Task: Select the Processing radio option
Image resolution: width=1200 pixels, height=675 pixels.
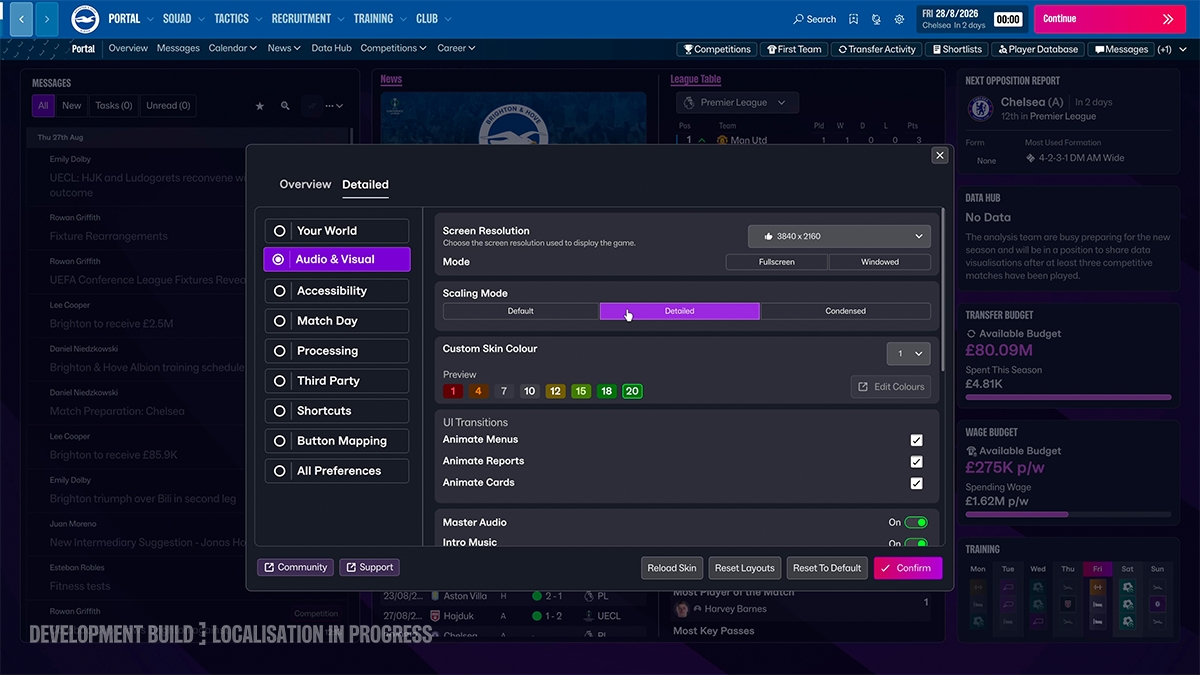Action: [337, 351]
